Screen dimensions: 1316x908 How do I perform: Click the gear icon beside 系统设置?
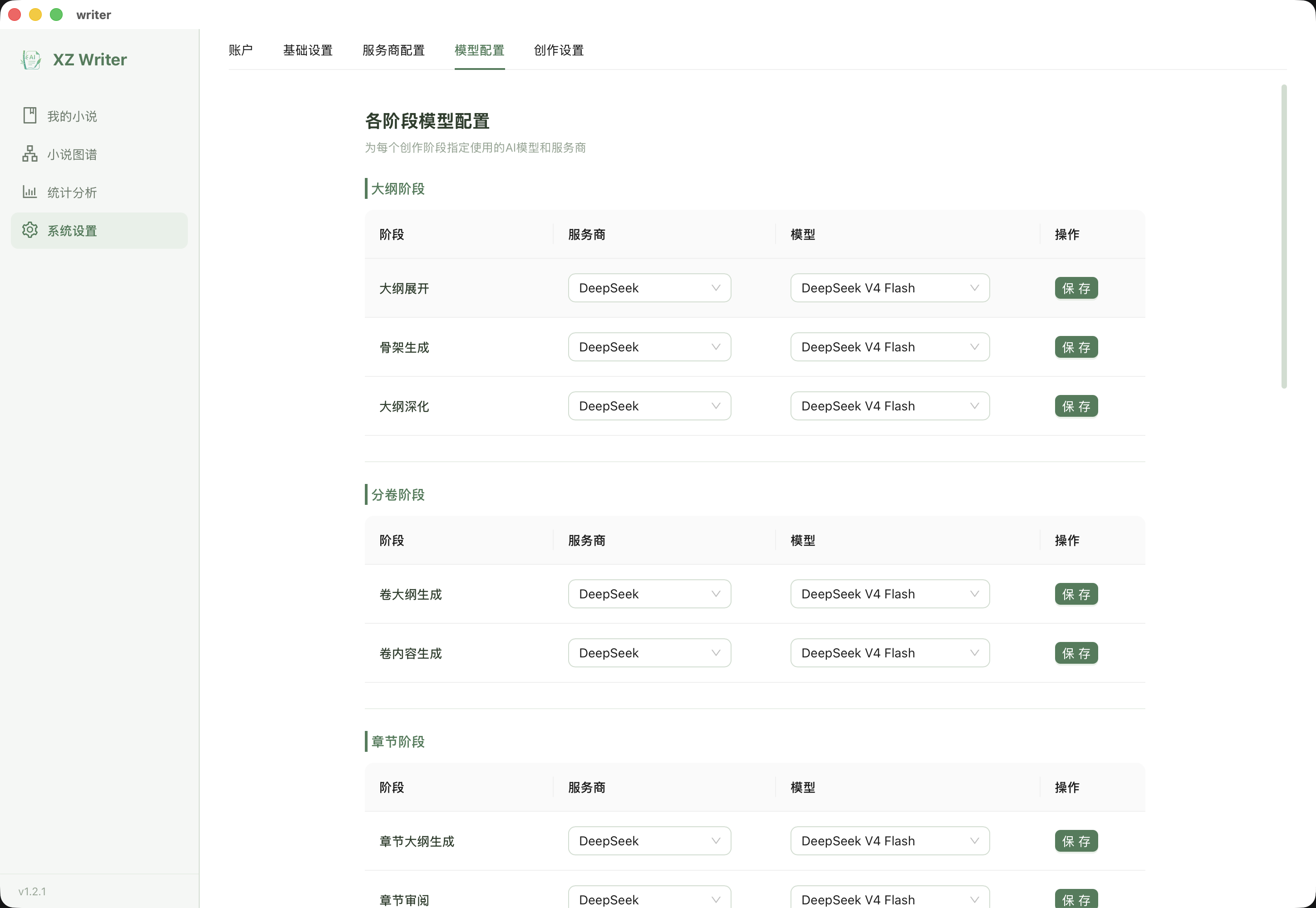point(29,230)
